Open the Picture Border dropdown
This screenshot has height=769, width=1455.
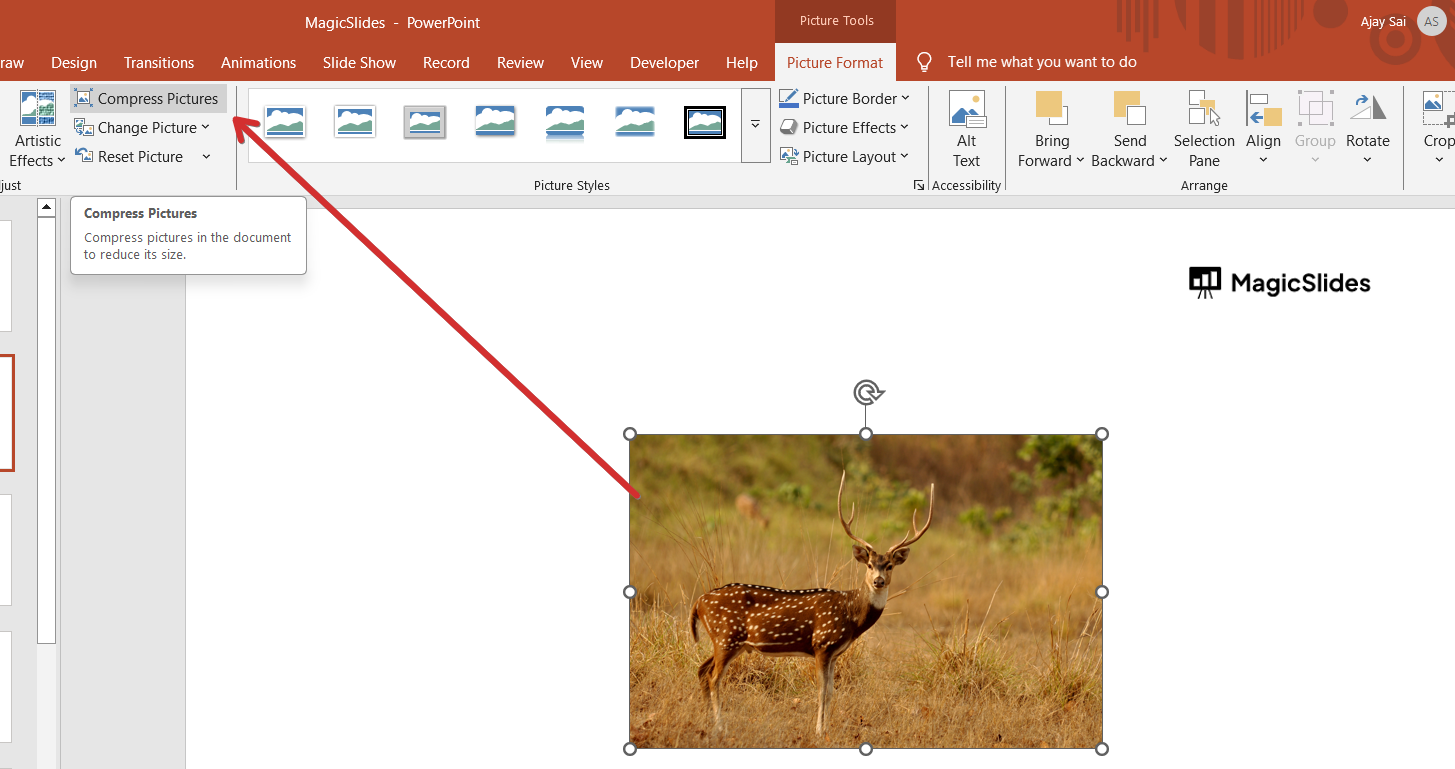tap(844, 98)
